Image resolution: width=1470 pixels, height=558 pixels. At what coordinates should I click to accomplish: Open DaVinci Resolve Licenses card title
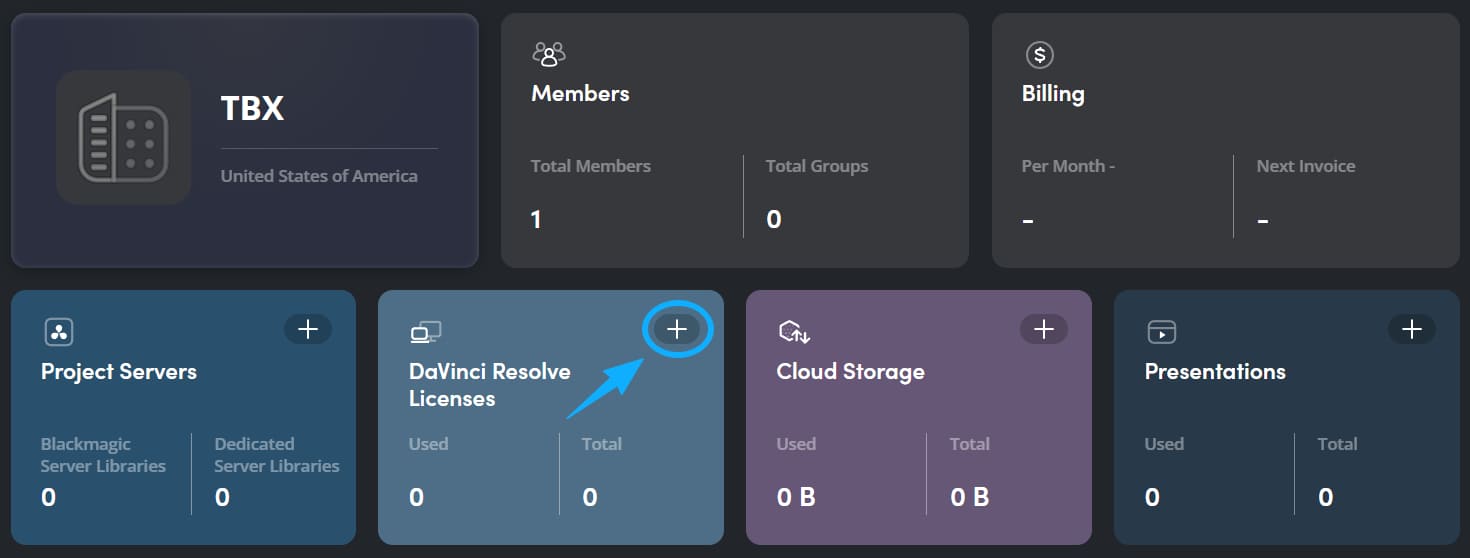coord(490,385)
